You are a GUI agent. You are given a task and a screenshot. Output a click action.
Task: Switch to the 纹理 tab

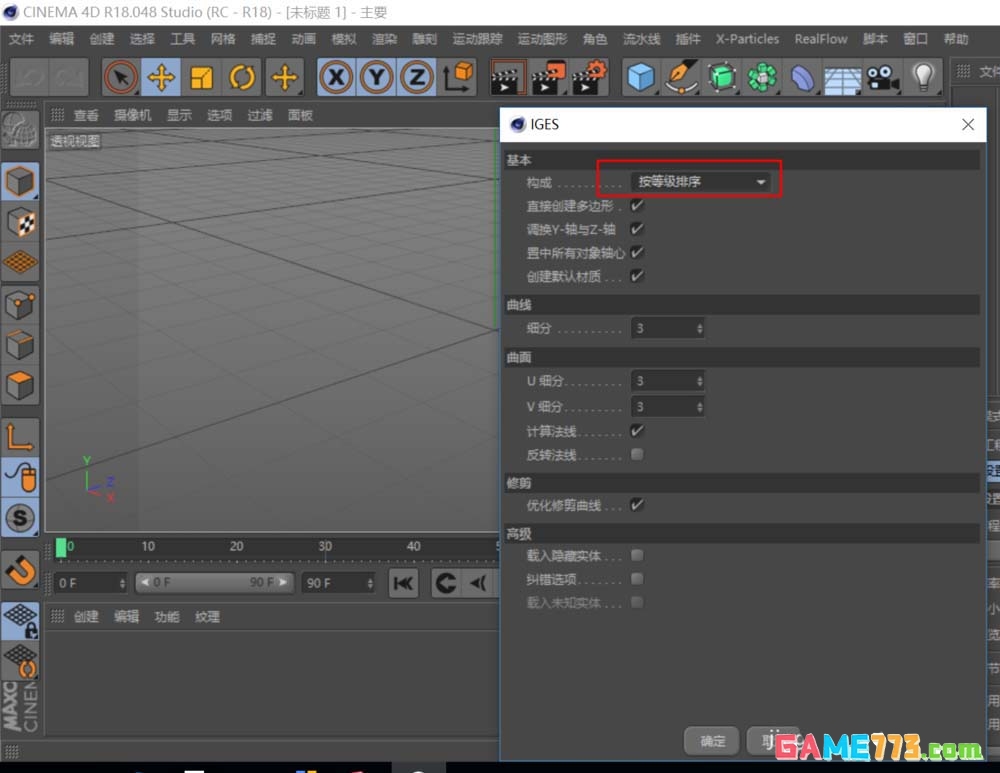click(206, 617)
